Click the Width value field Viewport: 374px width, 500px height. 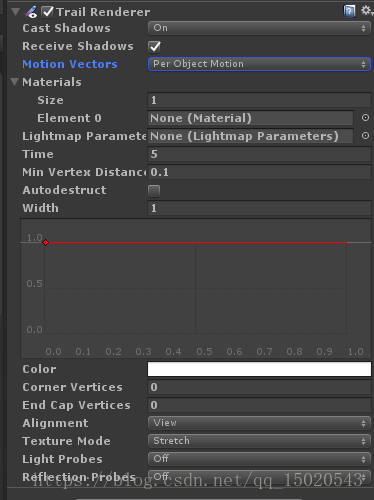click(259, 208)
